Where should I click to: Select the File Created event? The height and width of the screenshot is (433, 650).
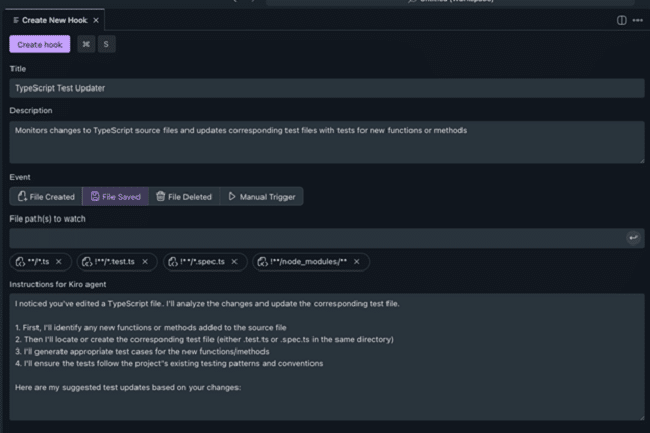(46, 197)
